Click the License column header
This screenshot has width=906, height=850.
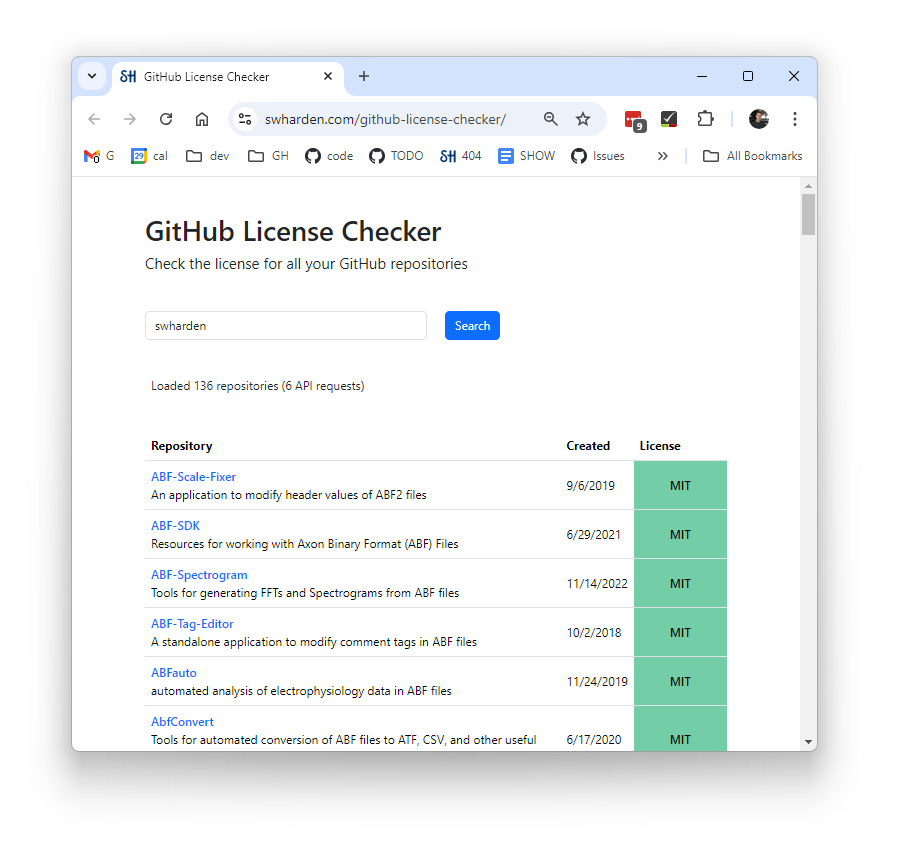click(660, 446)
